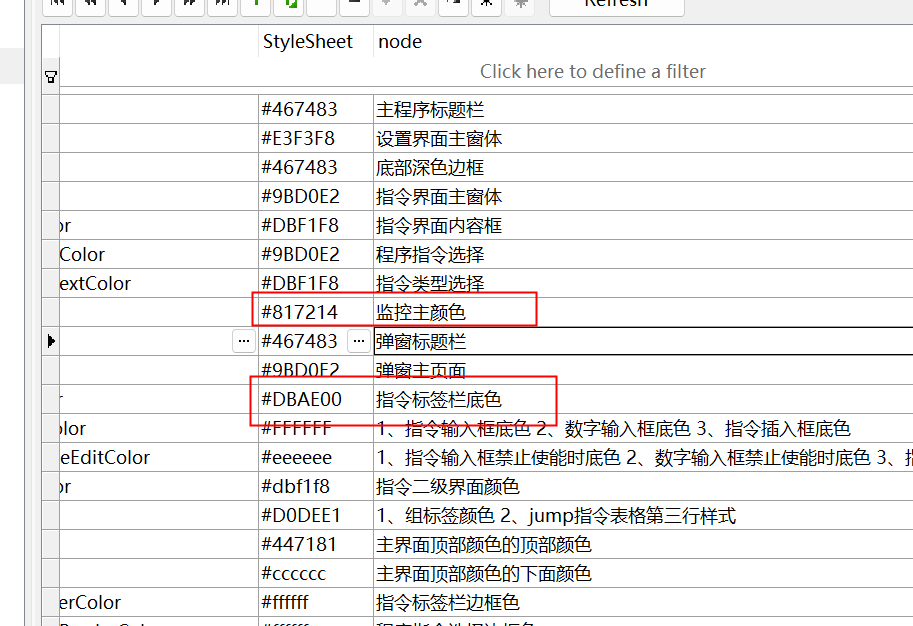The image size is (913, 626).
Task: Select the #DBAE00 StyleSheet cell
Action: click(x=302, y=399)
